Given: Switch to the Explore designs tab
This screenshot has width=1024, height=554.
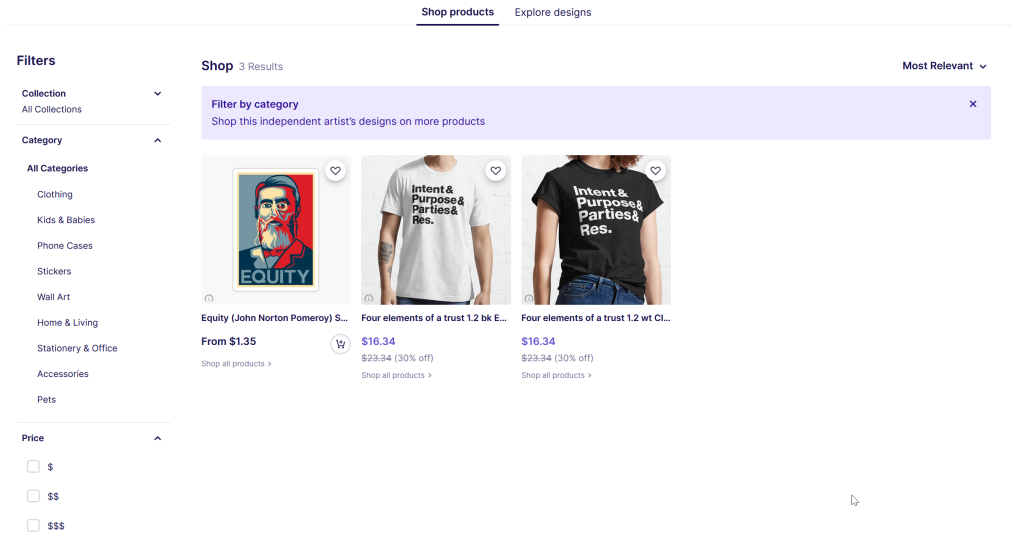Looking at the screenshot, I should (x=553, y=13).
